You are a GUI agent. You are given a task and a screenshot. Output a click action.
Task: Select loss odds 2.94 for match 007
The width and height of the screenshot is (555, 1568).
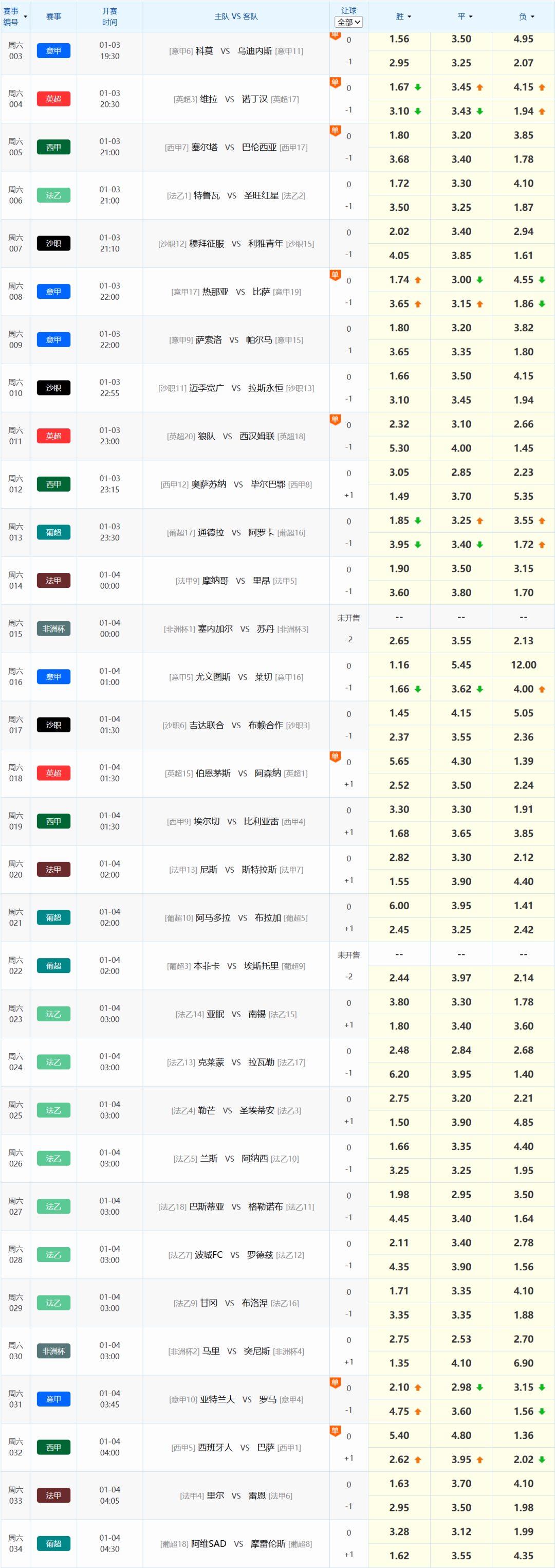coord(523,231)
